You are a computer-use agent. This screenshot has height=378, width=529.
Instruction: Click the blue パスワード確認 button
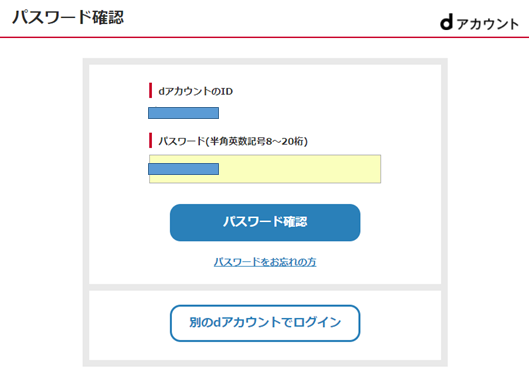tap(265, 222)
